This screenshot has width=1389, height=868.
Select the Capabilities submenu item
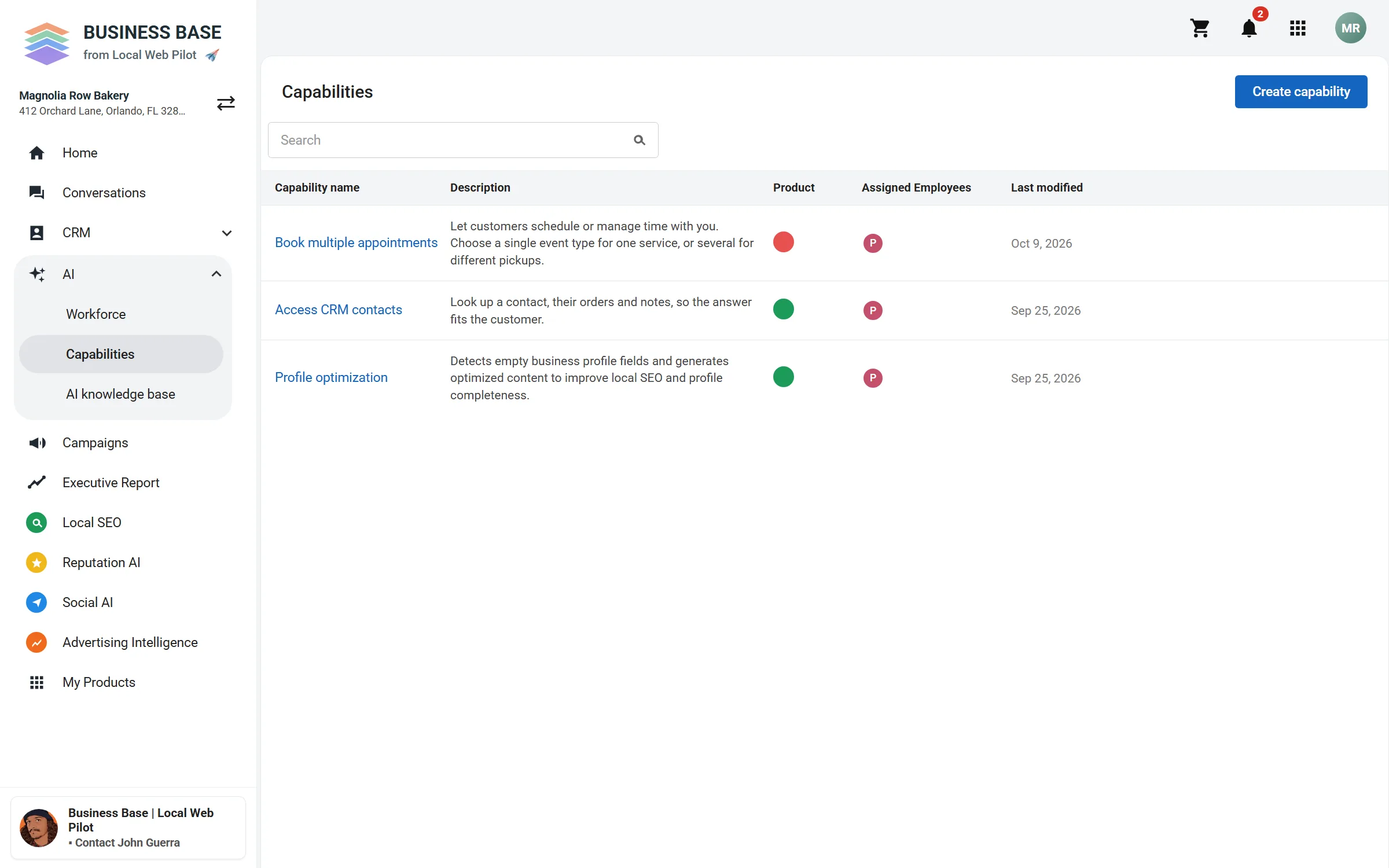tap(121, 354)
